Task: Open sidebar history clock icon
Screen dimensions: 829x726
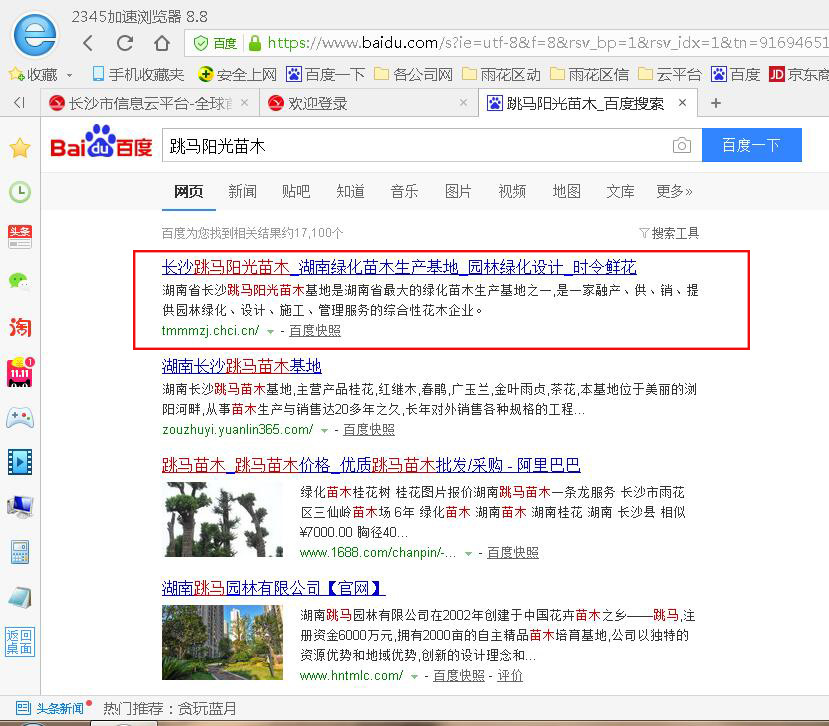Action: point(20,192)
